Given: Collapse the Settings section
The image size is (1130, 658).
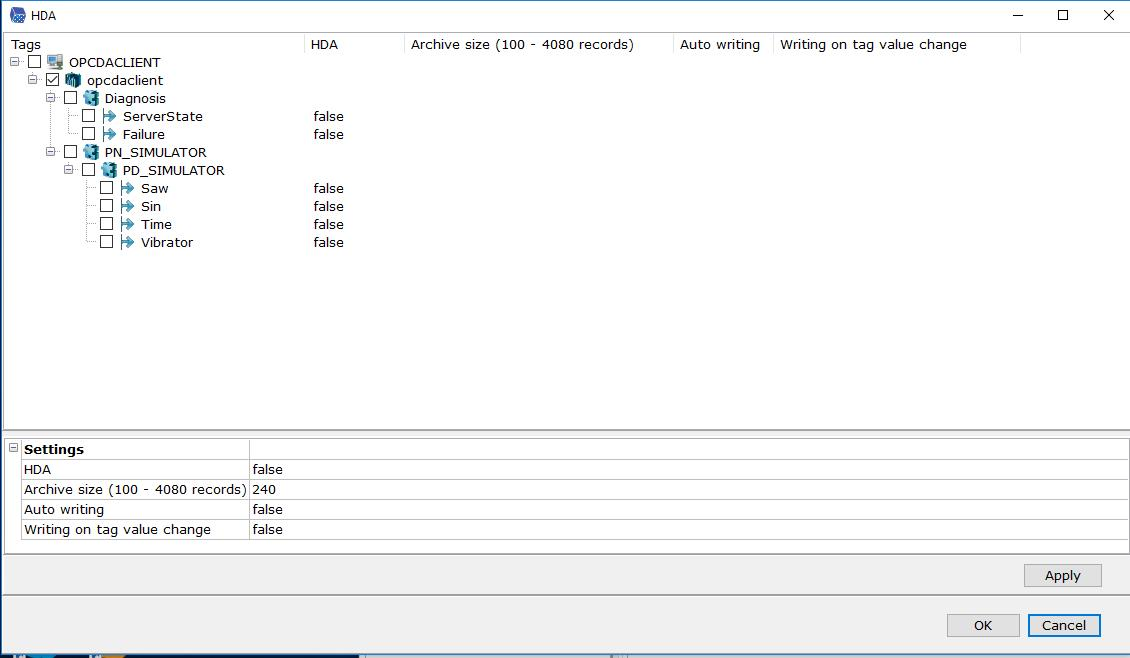Looking at the screenshot, I should 13,448.
